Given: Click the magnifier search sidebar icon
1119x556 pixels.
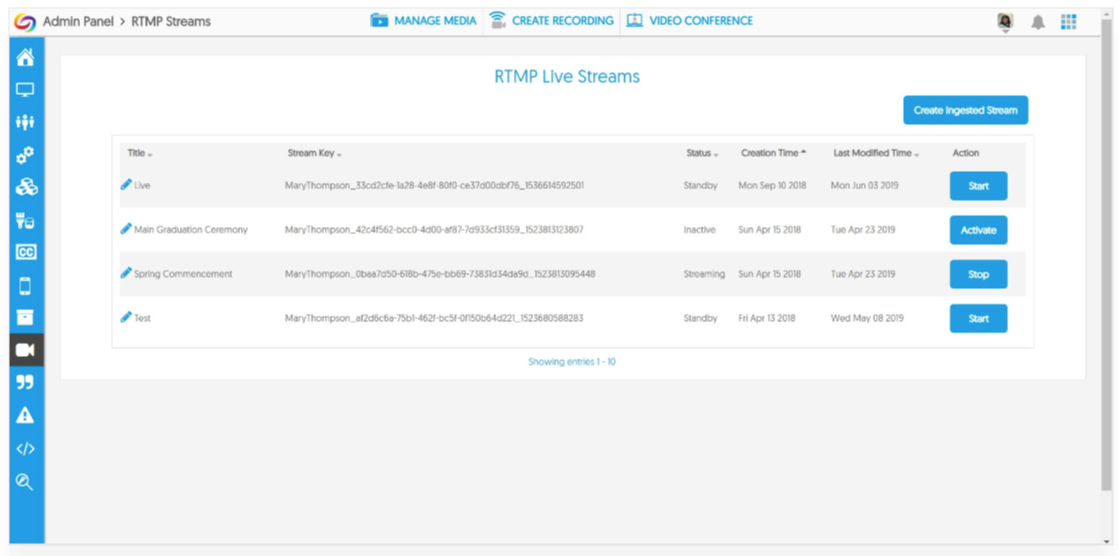Looking at the screenshot, I should pyautogui.click(x=25, y=482).
